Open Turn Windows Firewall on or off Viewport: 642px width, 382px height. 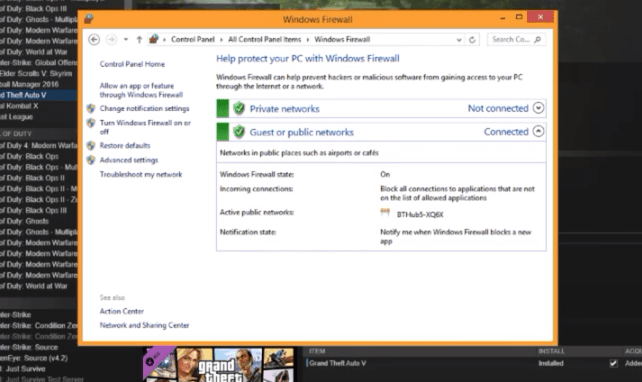145,127
